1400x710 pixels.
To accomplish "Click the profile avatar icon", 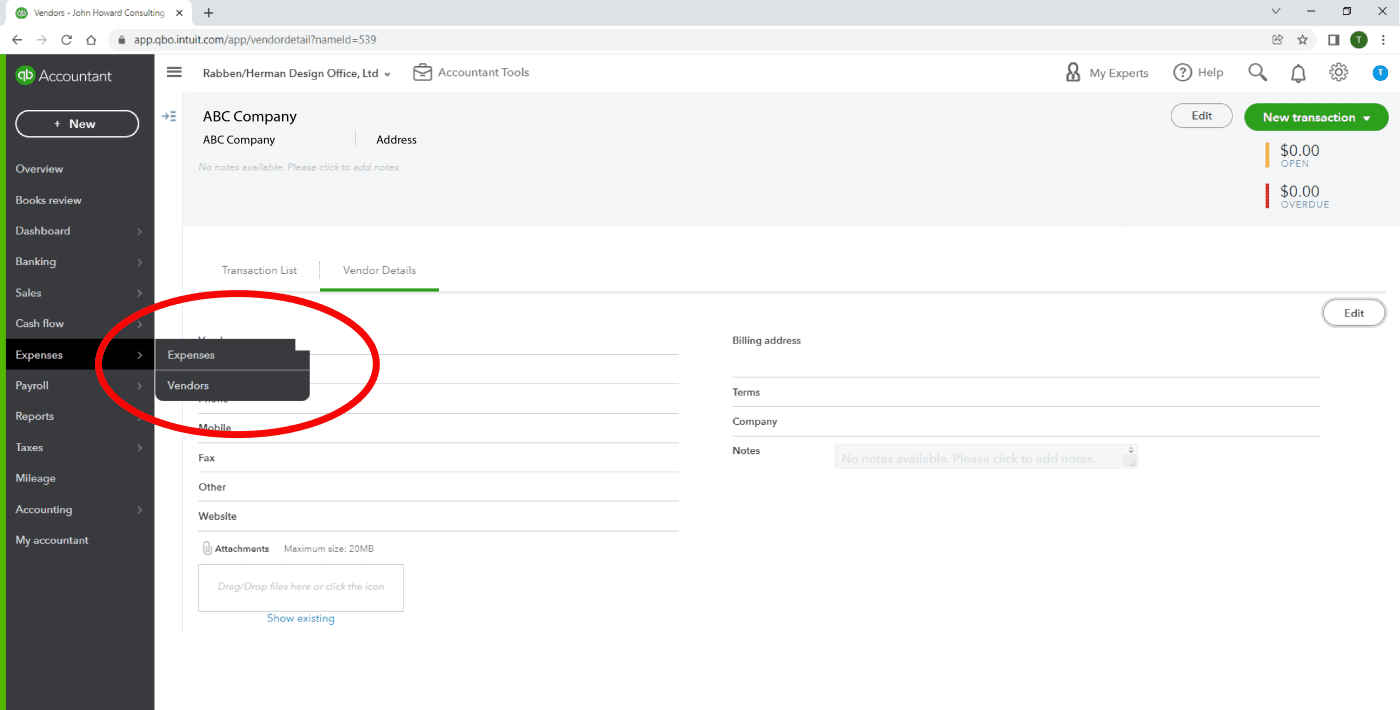I will click(x=1381, y=72).
